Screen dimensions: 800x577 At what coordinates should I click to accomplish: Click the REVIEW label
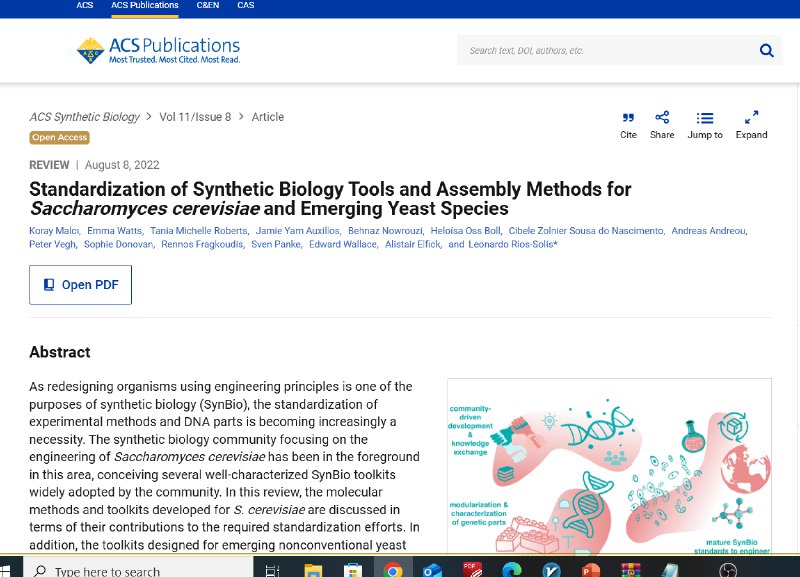point(49,165)
